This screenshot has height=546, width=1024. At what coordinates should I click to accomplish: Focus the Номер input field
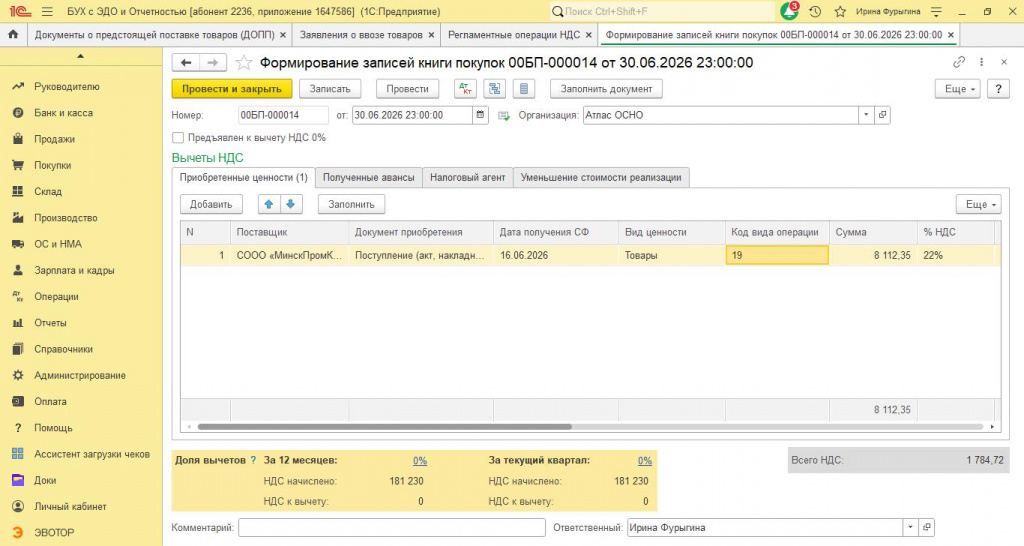tap(283, 115)
